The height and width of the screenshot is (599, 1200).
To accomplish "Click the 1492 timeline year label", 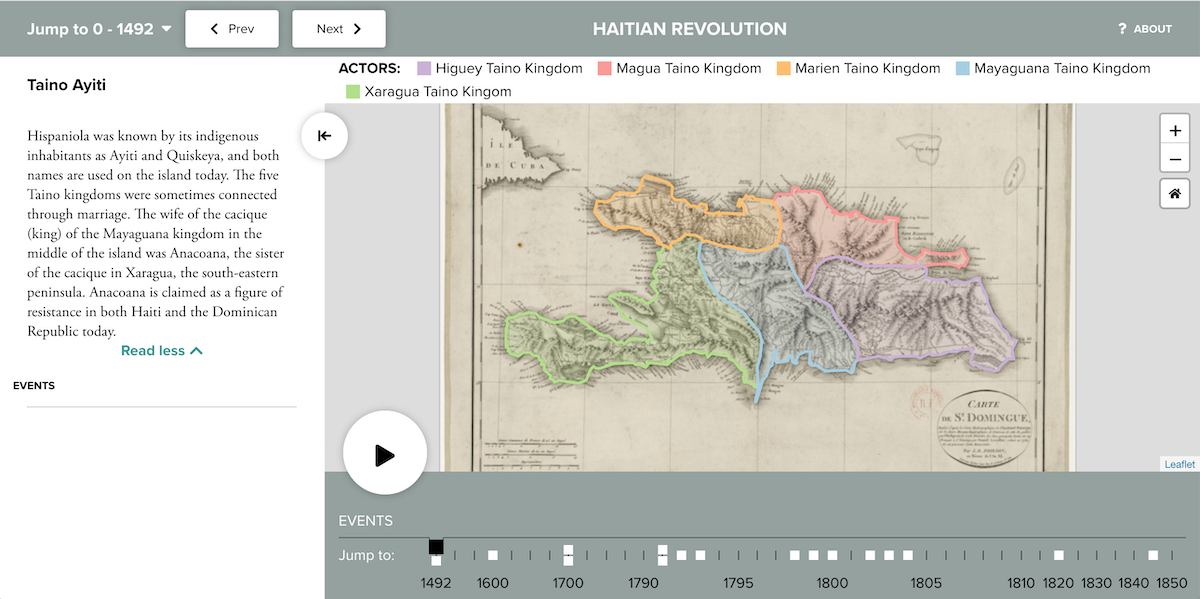I will pyautogui.click(x=436, y=583).
